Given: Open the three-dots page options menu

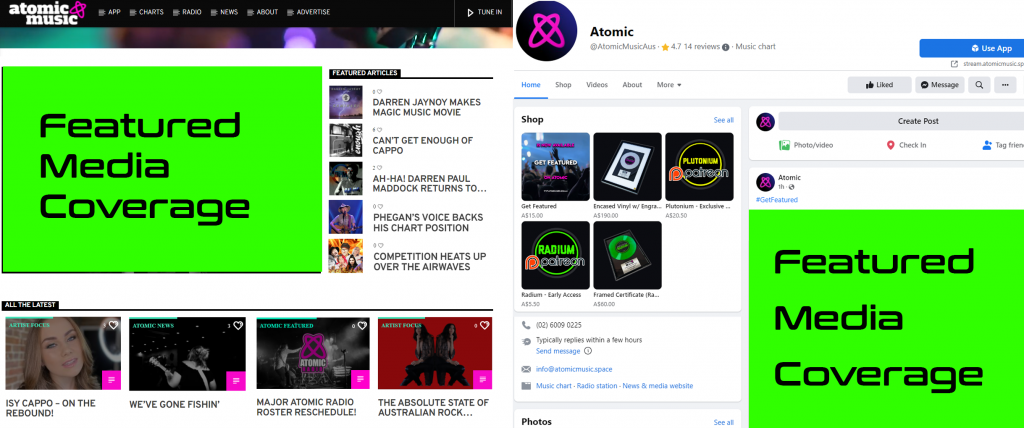Looking at the screenshot, I should pyautogui.click(x=1006, y=85).
